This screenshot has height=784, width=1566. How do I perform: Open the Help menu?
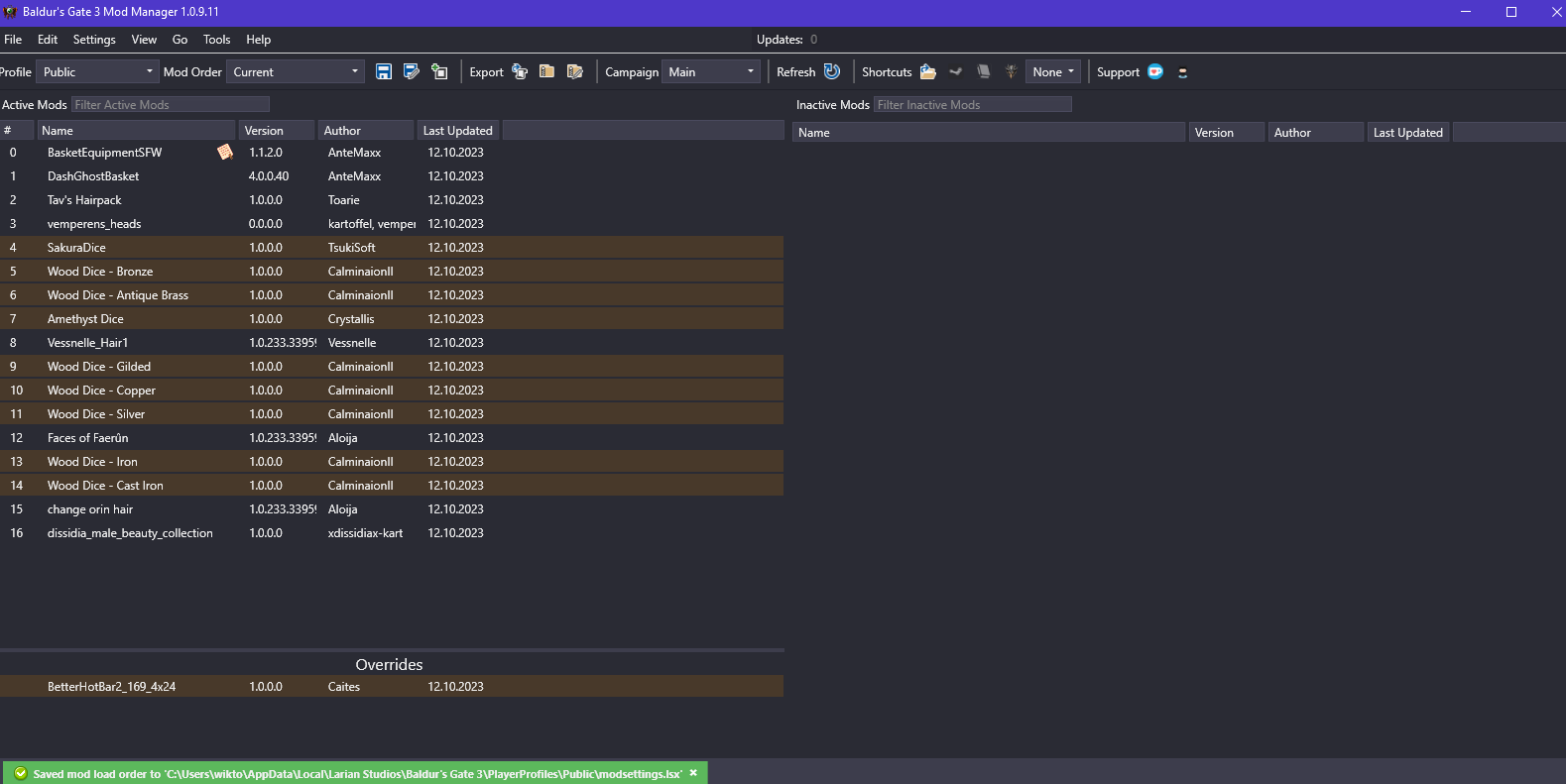point(258,40)
